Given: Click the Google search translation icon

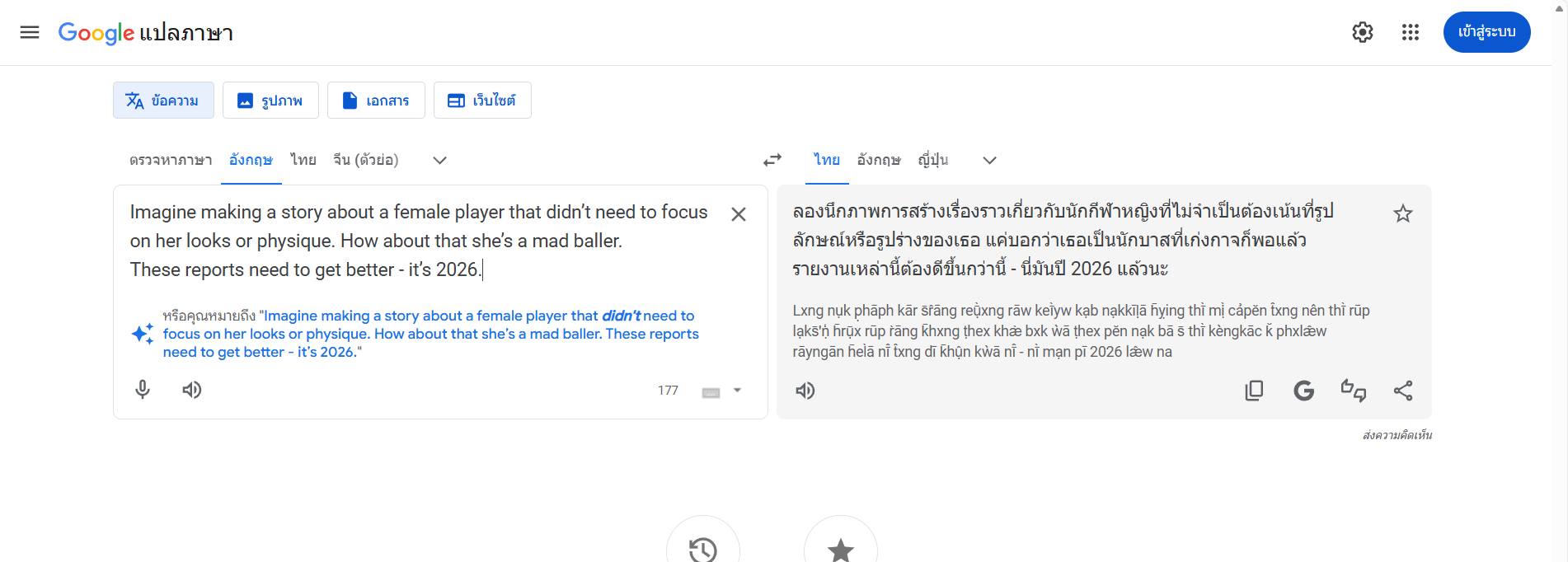Looking at the screenshot, I should (1303, 391).
